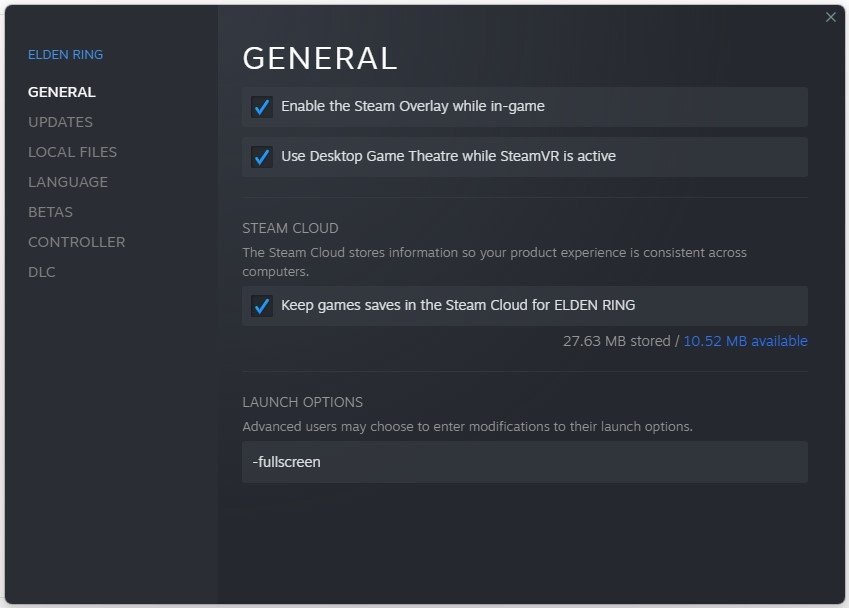This screenshot has height=608, width=849.
Task: Open the DLC section
Action: click(42, 272)
